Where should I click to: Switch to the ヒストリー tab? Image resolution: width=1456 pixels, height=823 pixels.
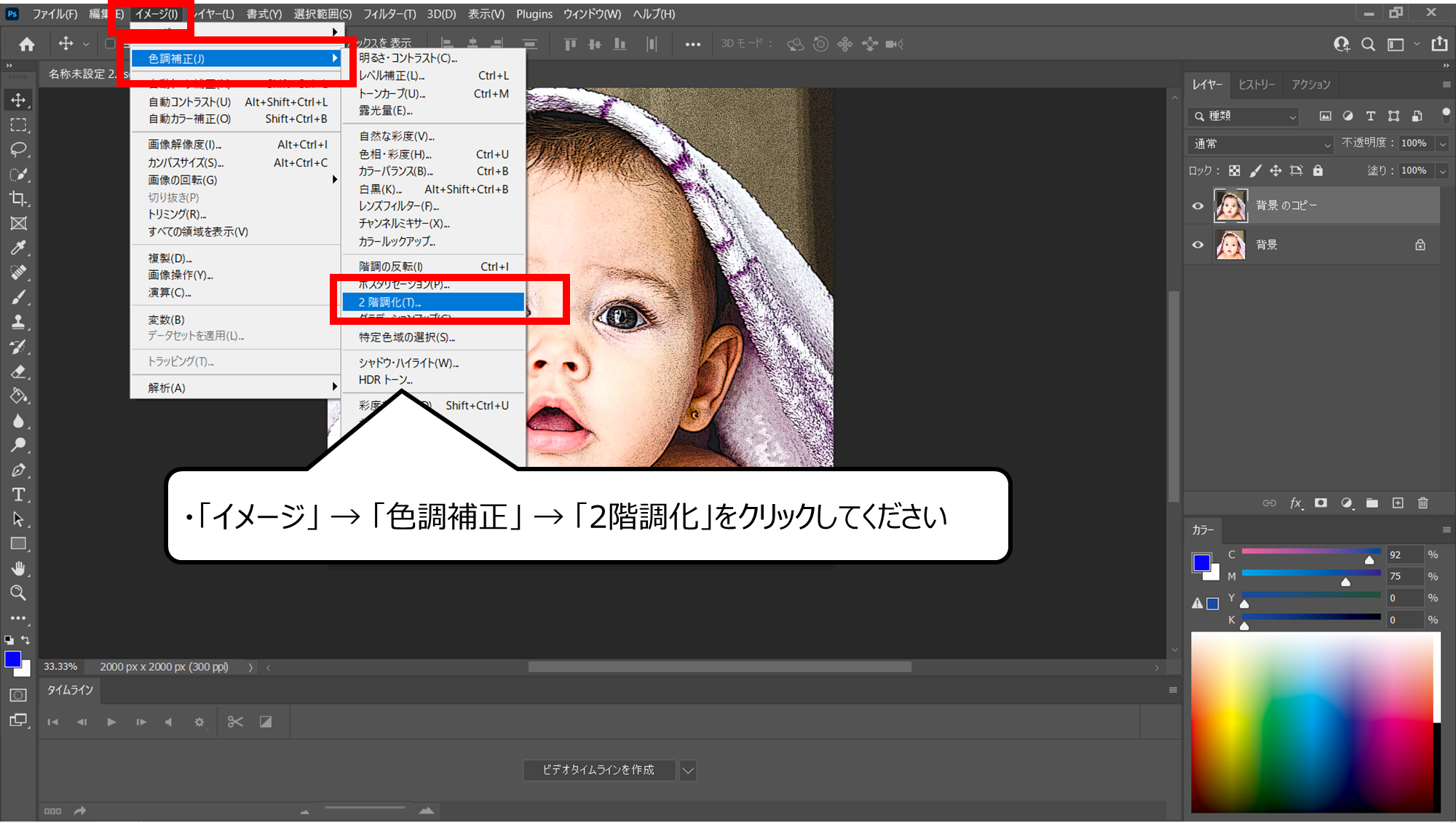pos(1257,84)
